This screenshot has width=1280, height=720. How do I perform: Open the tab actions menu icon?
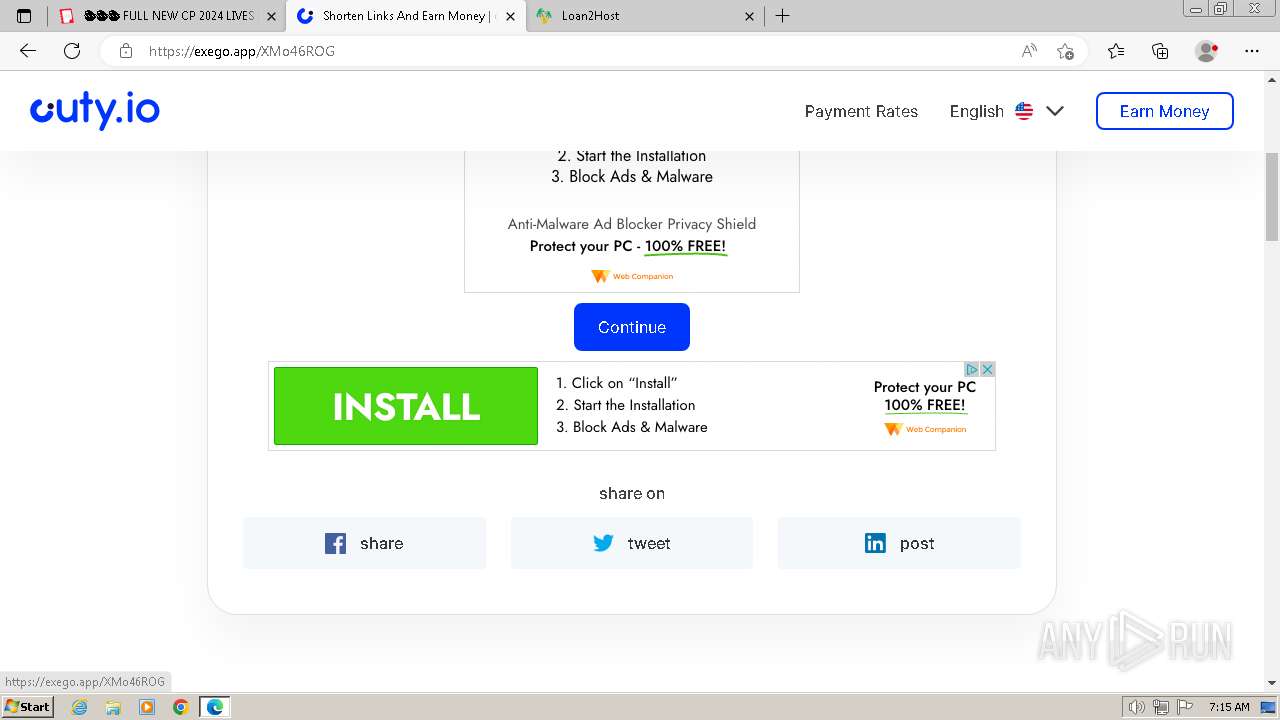(24, 16)
